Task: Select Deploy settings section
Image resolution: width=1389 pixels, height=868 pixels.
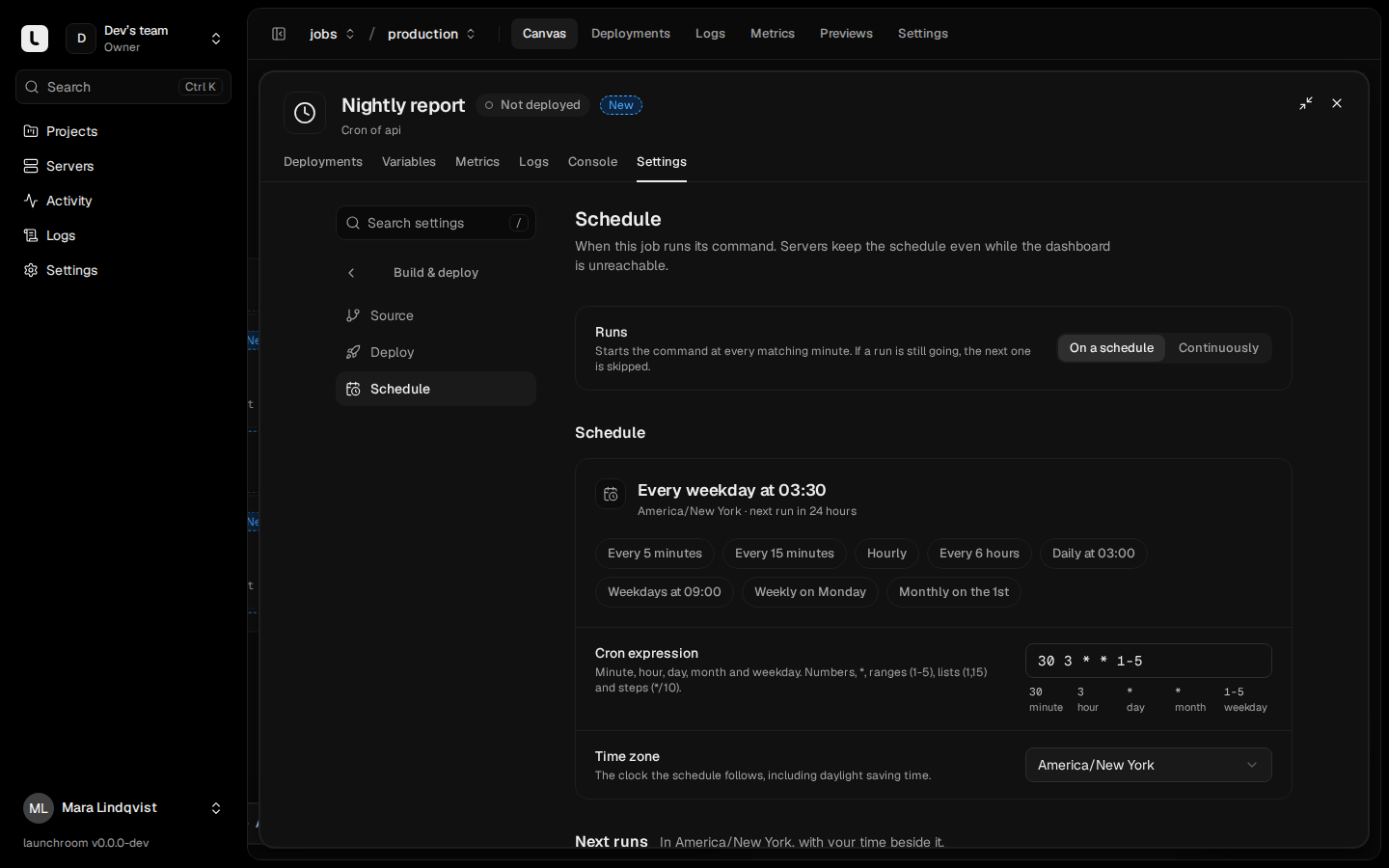Action: tap(436, 352)
